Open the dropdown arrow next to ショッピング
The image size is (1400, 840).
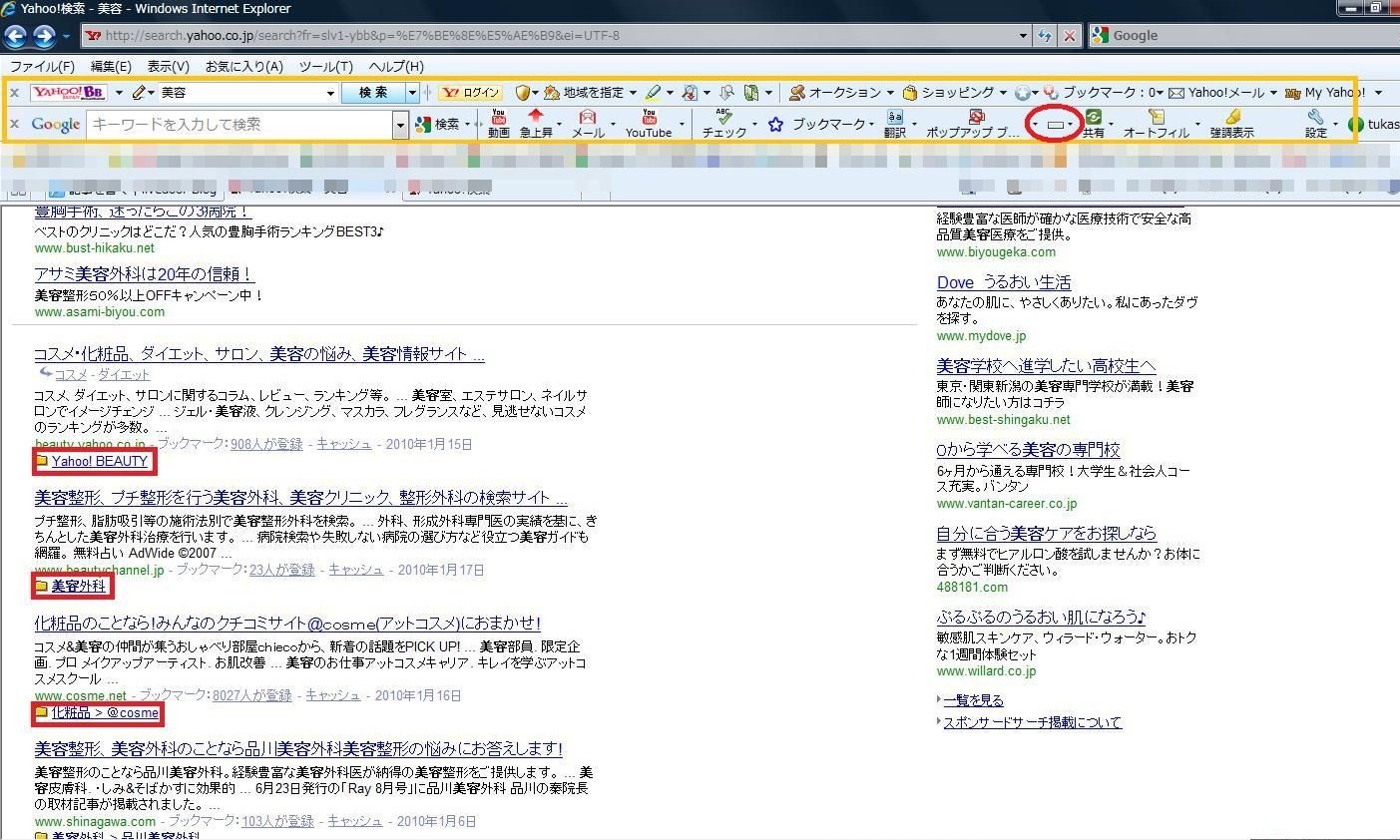1002,93
